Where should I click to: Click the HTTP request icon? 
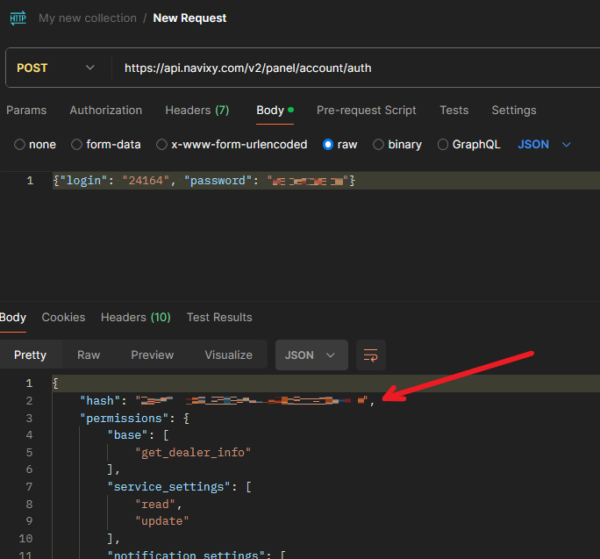pyautogui.click(x=18, y=18)
